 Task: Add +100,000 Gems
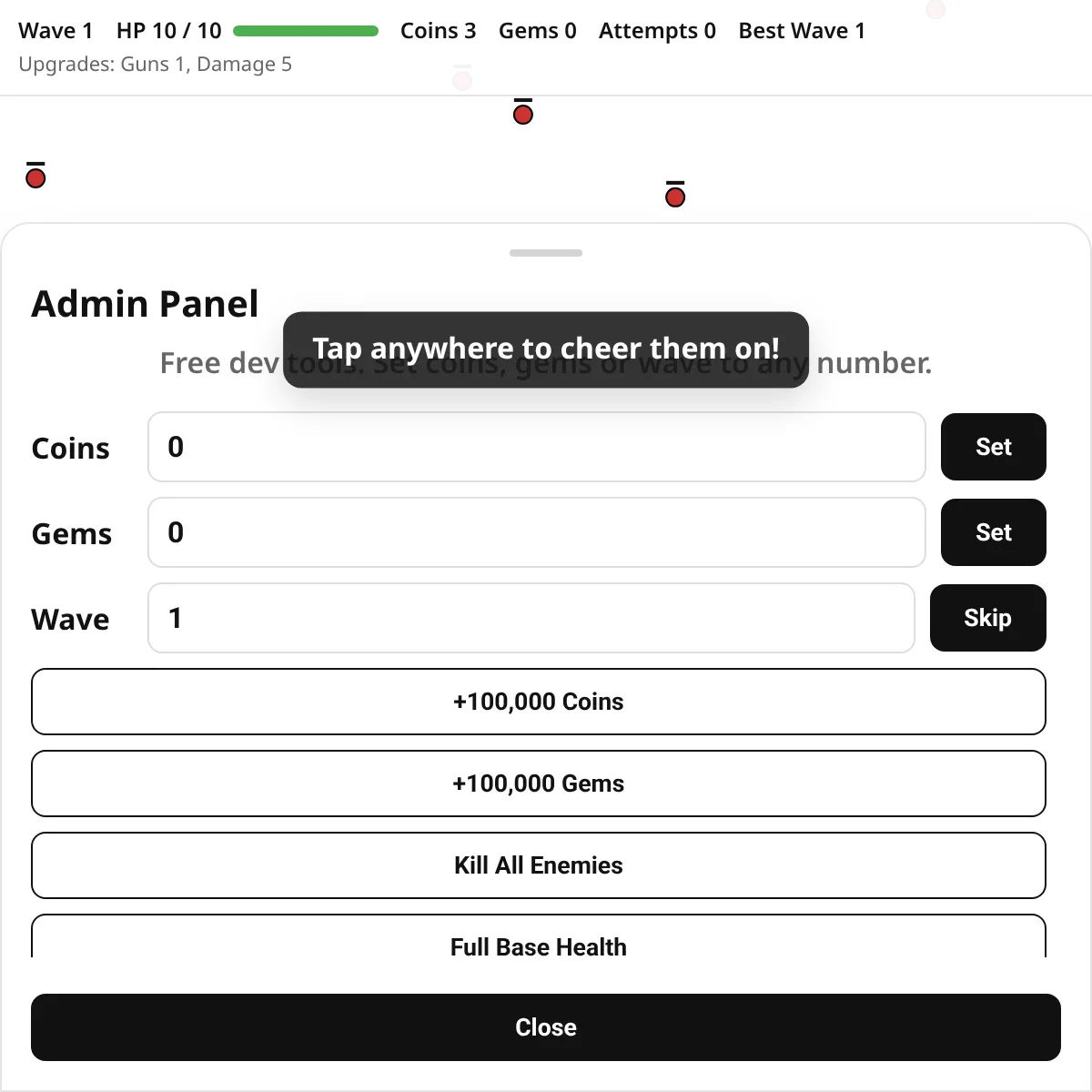point(539,784)
